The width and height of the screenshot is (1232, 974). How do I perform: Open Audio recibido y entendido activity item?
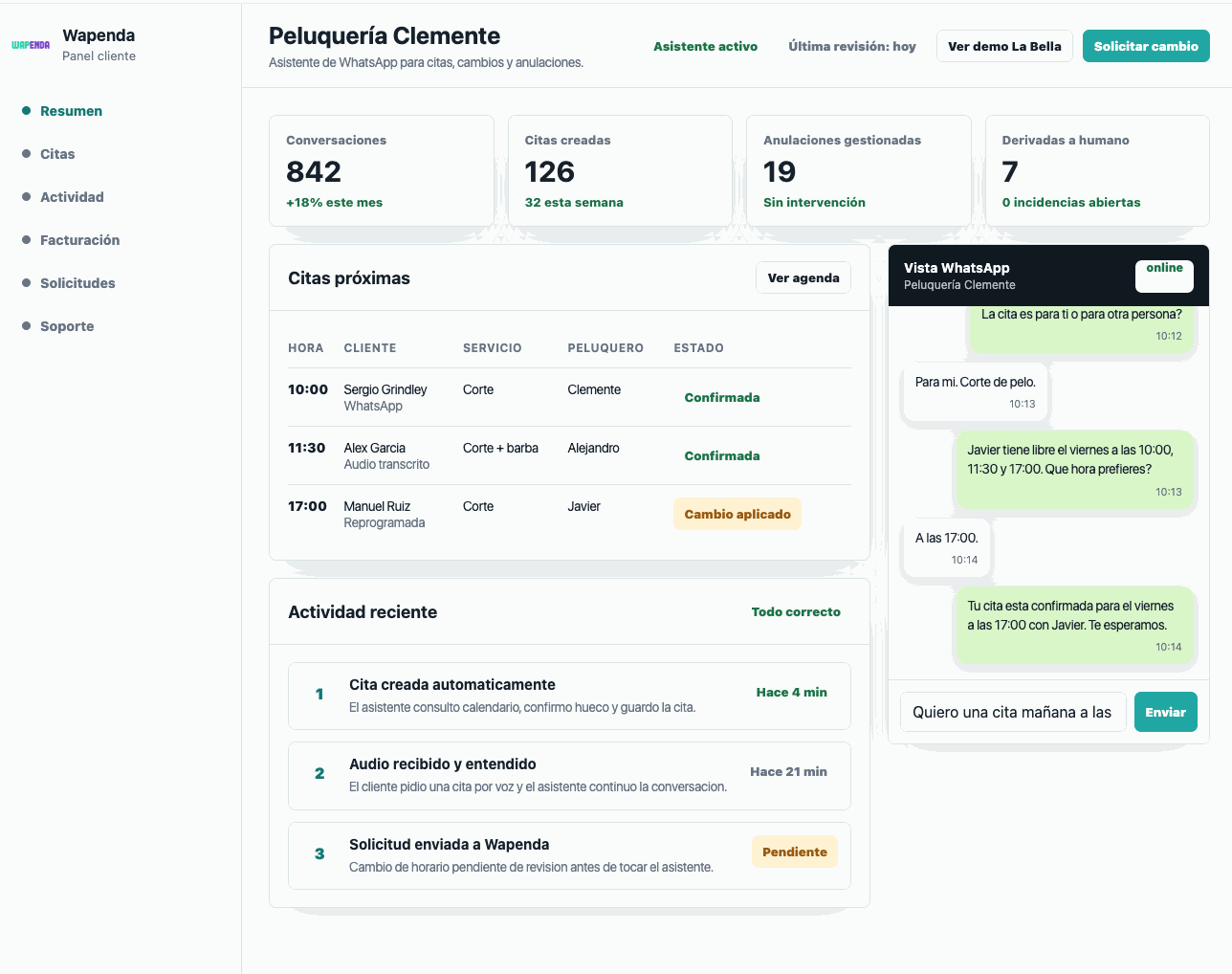click(x=569, y=776)
